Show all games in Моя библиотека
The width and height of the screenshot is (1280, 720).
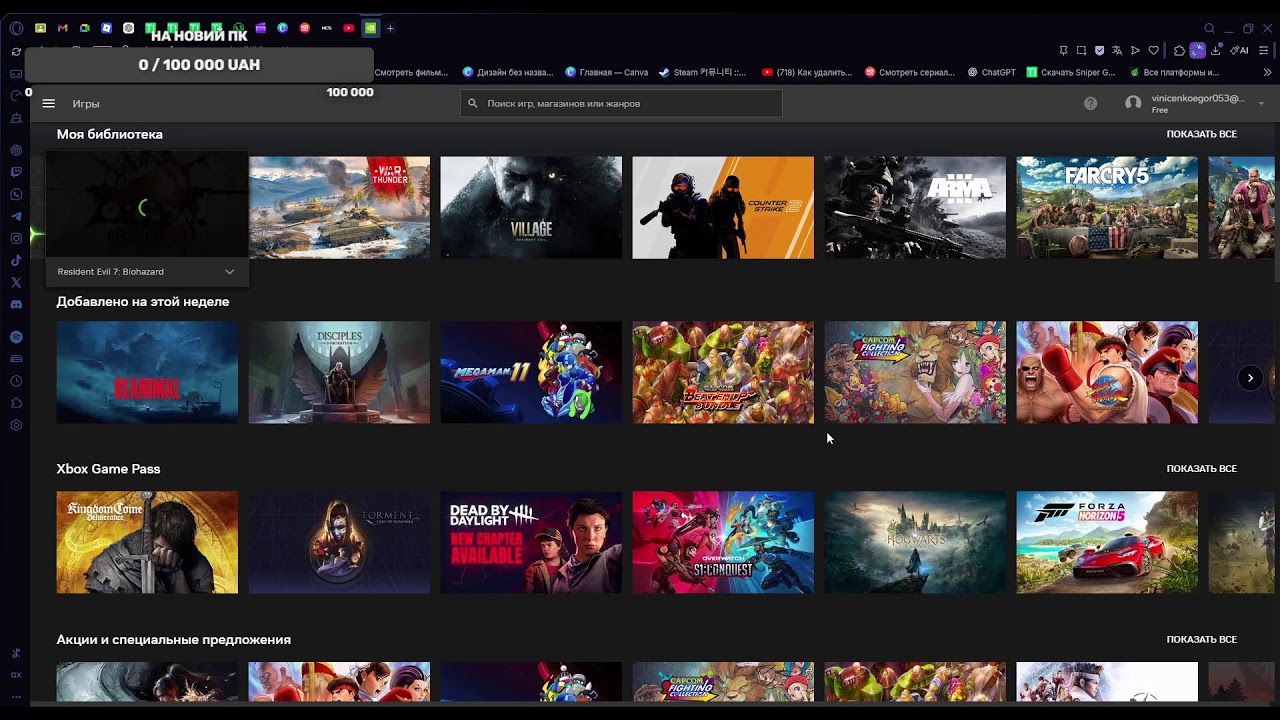1201,134
